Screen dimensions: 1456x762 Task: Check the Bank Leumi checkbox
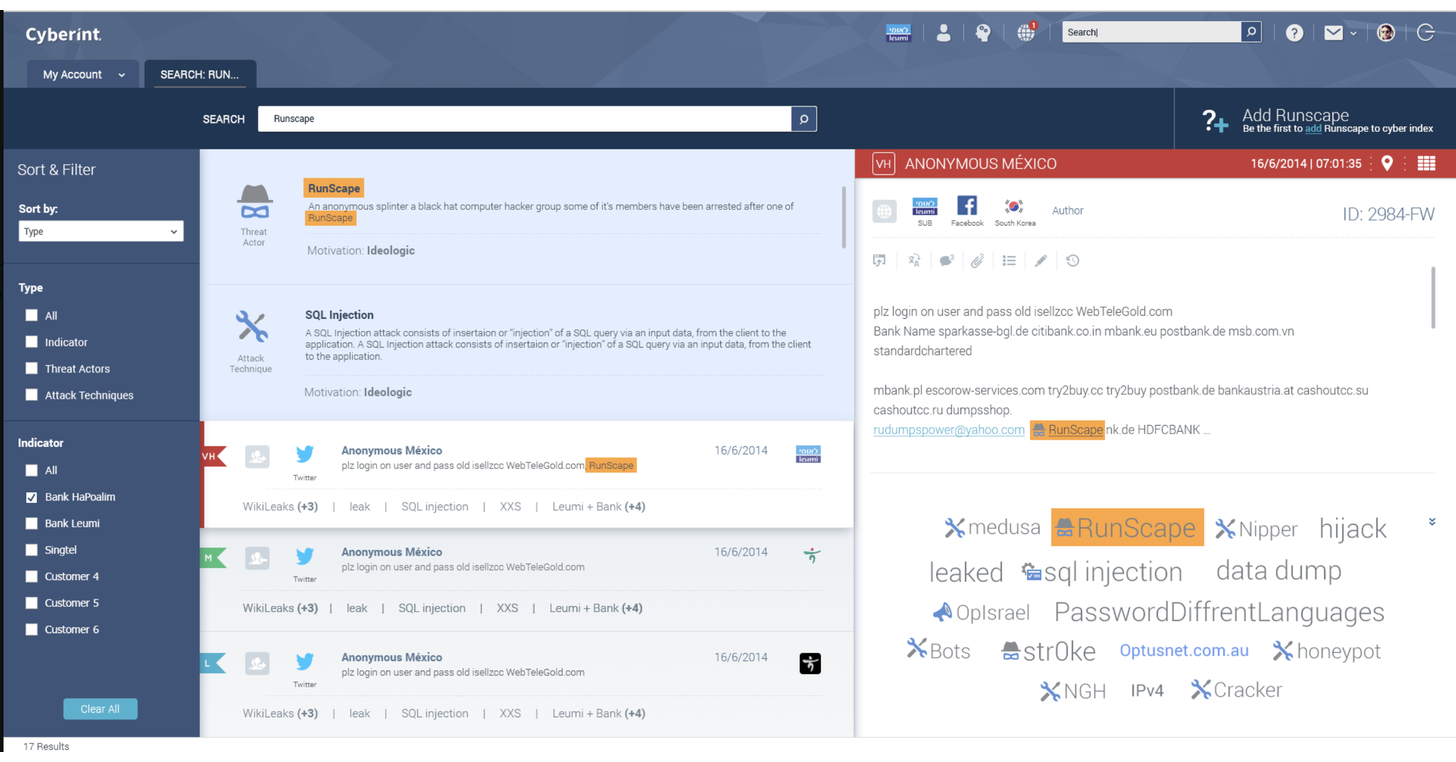[x=32, y=523]
